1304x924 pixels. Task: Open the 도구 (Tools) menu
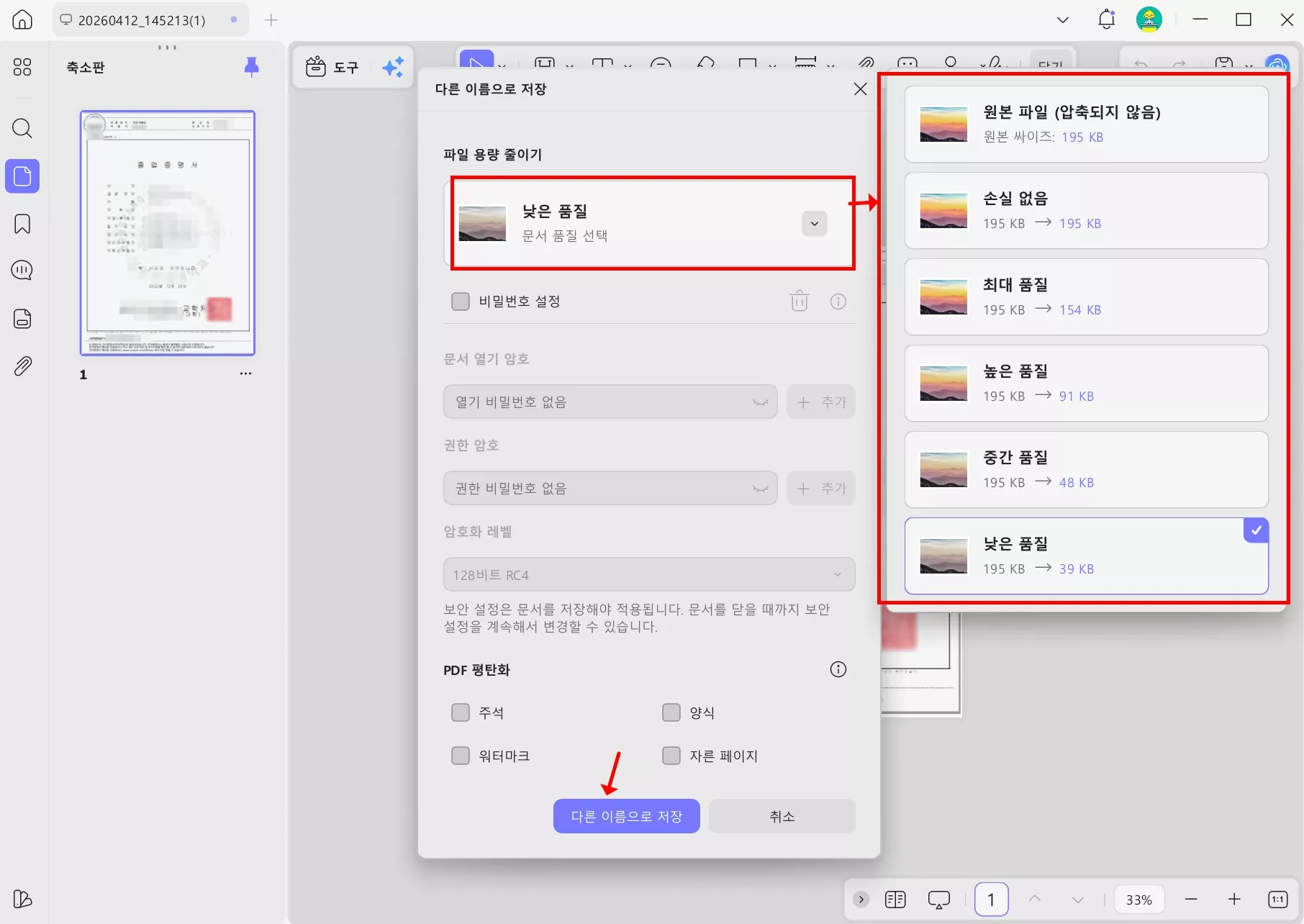tap(333, 67)
